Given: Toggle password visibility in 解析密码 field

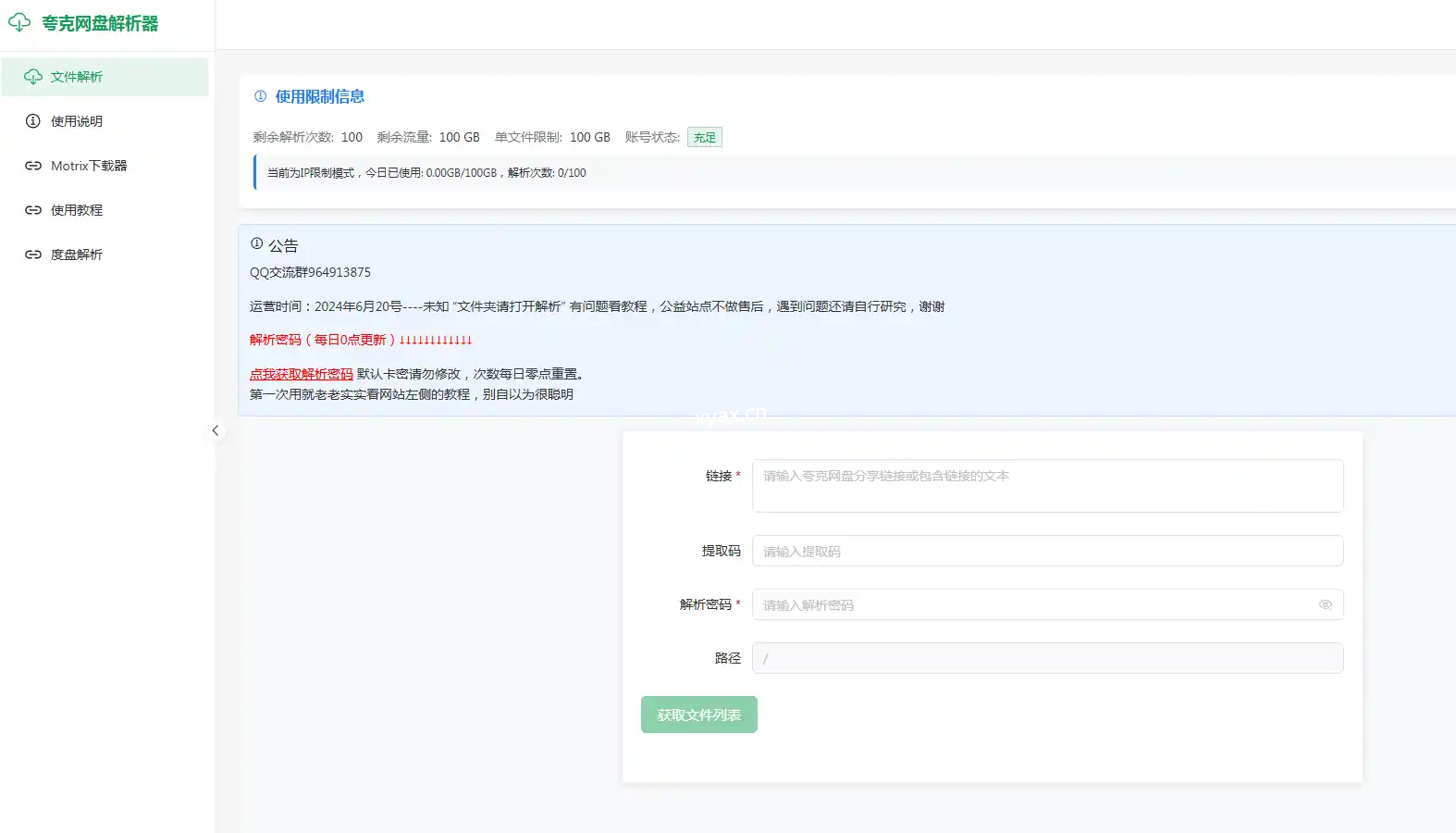Looking at the screenshot, I should click(1325, 604).
